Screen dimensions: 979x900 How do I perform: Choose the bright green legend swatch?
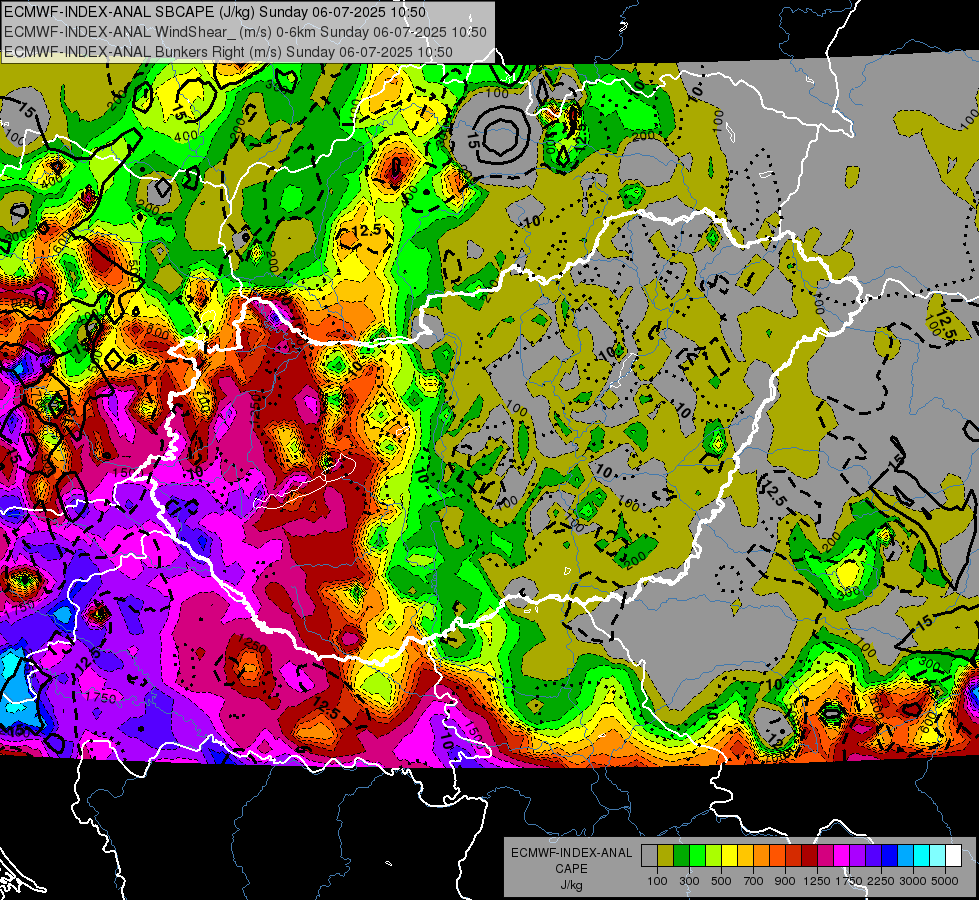697,856
